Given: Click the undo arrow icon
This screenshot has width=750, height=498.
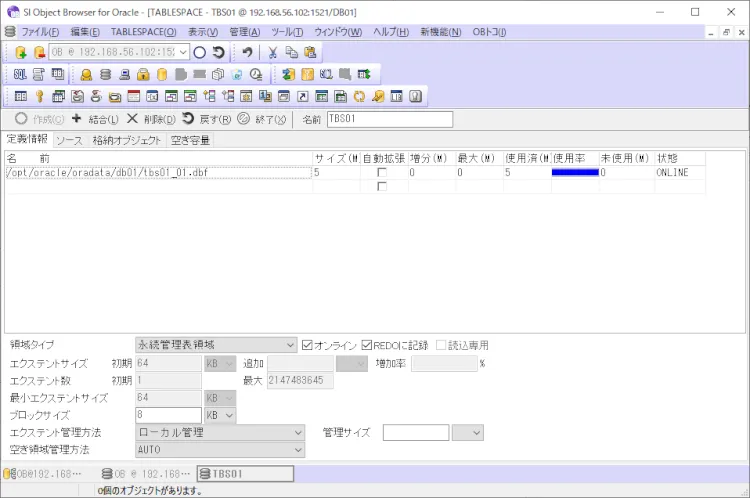Looking at the screenshot, I should pyautogui.click(x=247, y=52).
